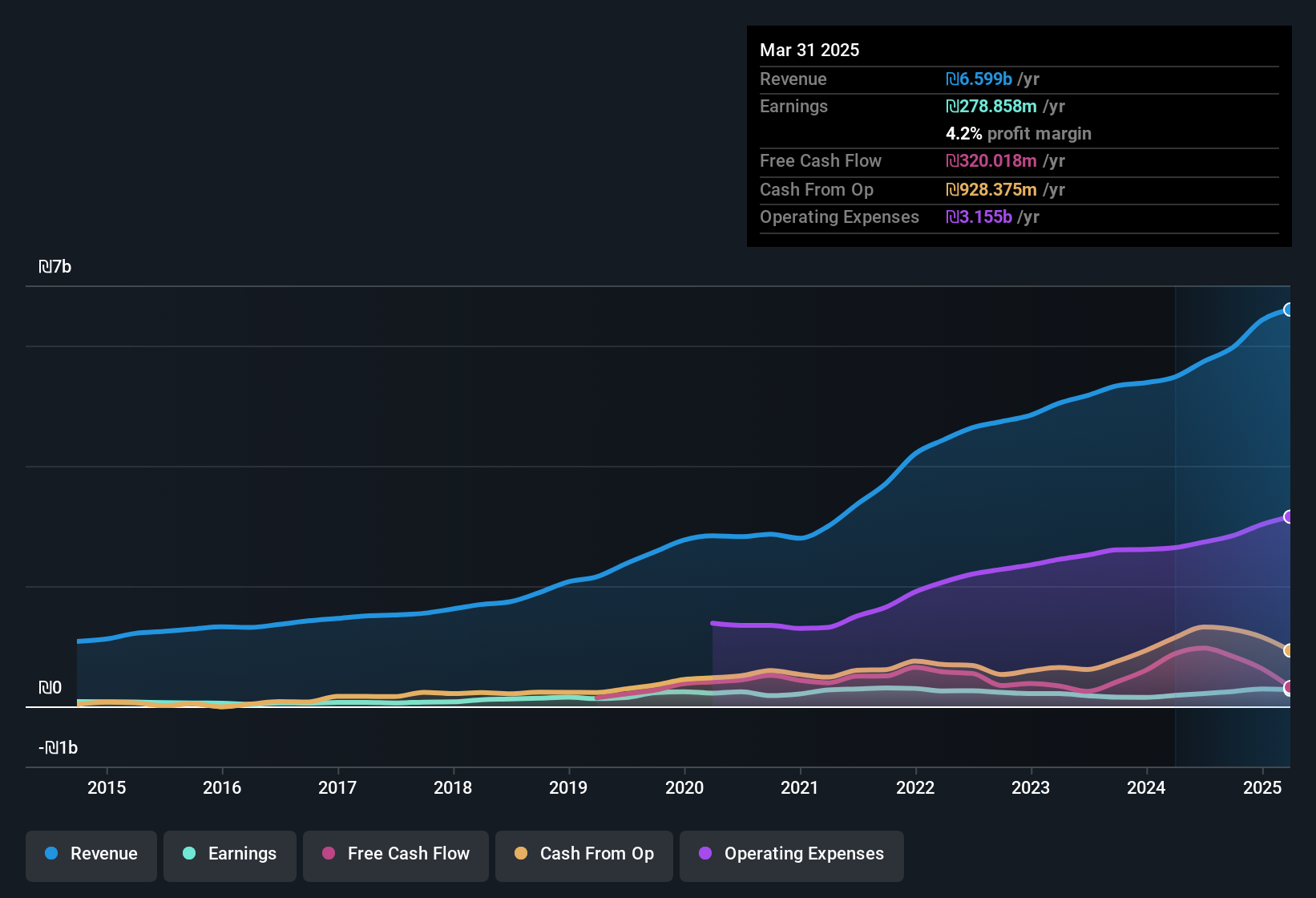Screen dimensions: 1316x898
Task: Click the 2024 label on the time axis
Action: click(x=1146, y=788)
